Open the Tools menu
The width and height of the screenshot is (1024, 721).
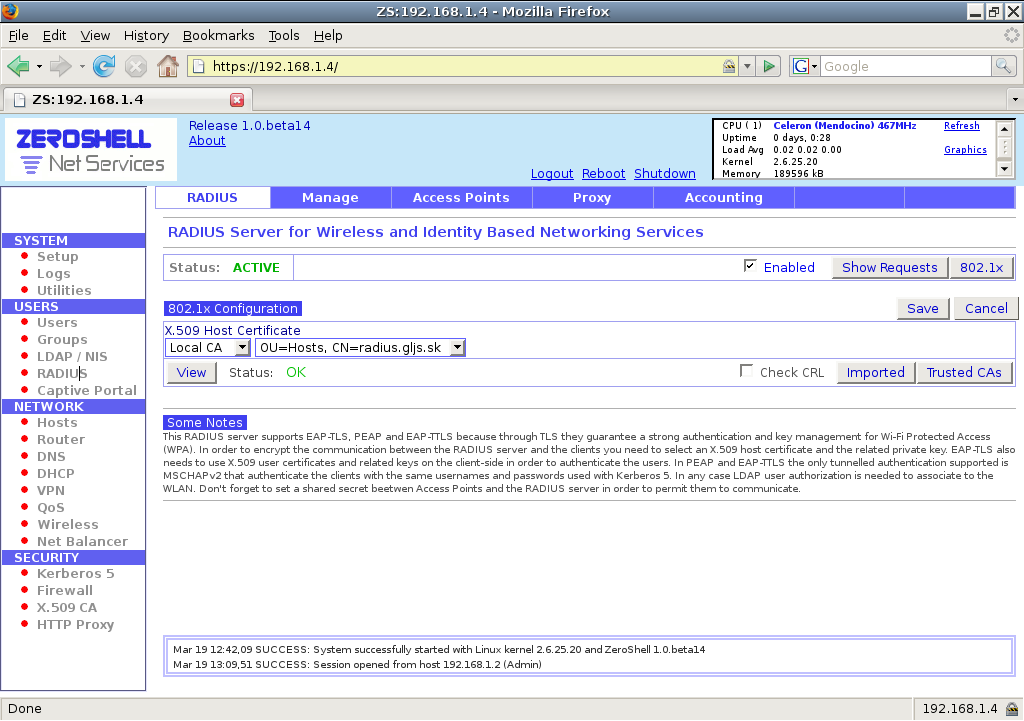point(283,35)
